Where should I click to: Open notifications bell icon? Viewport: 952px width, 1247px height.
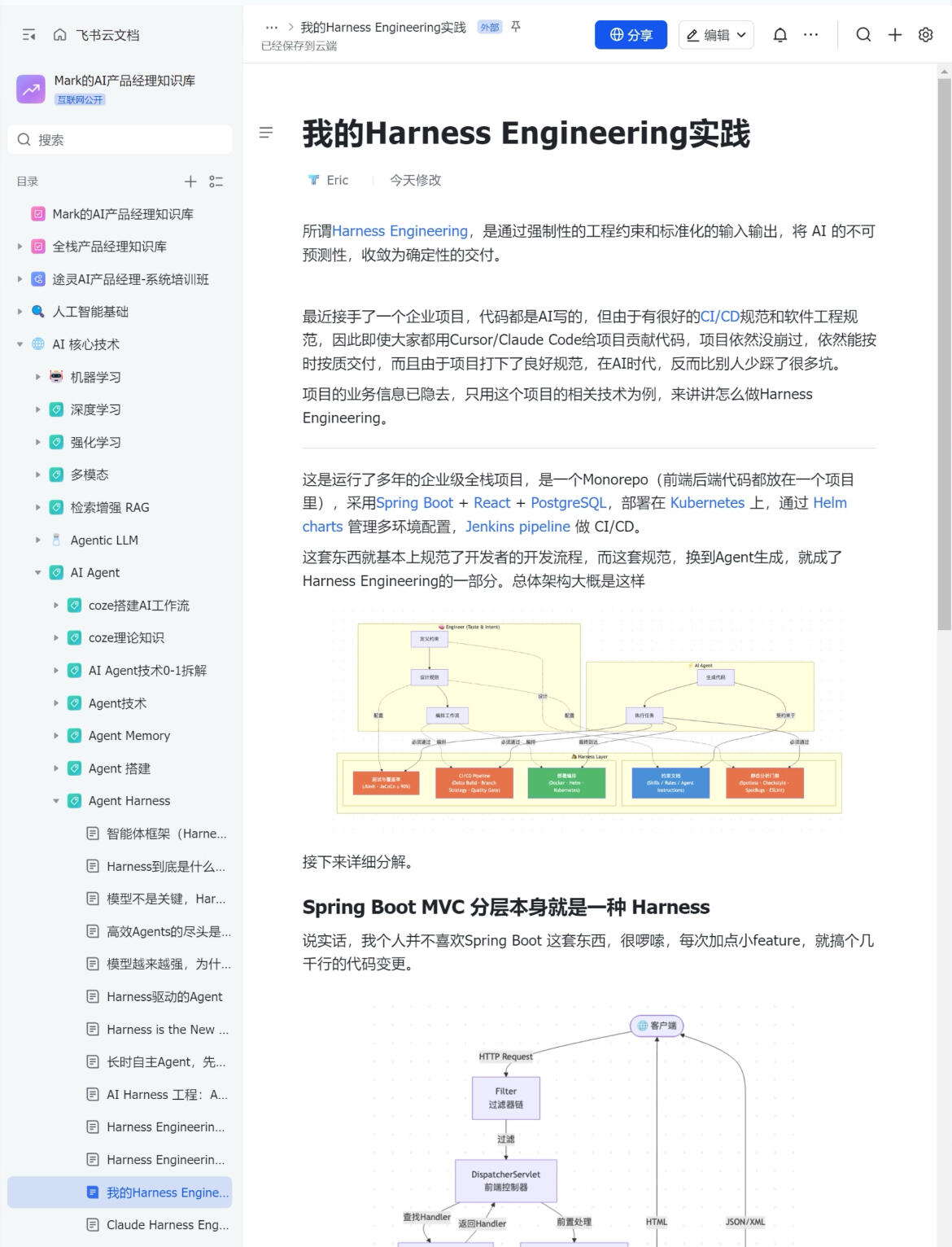(x=780, y=35)
